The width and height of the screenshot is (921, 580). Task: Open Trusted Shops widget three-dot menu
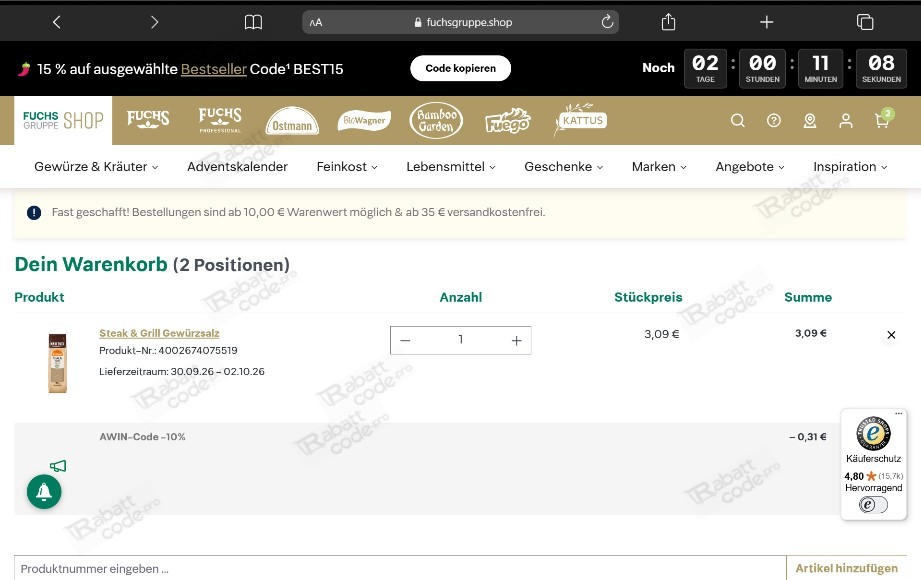[x=899, y=414]
